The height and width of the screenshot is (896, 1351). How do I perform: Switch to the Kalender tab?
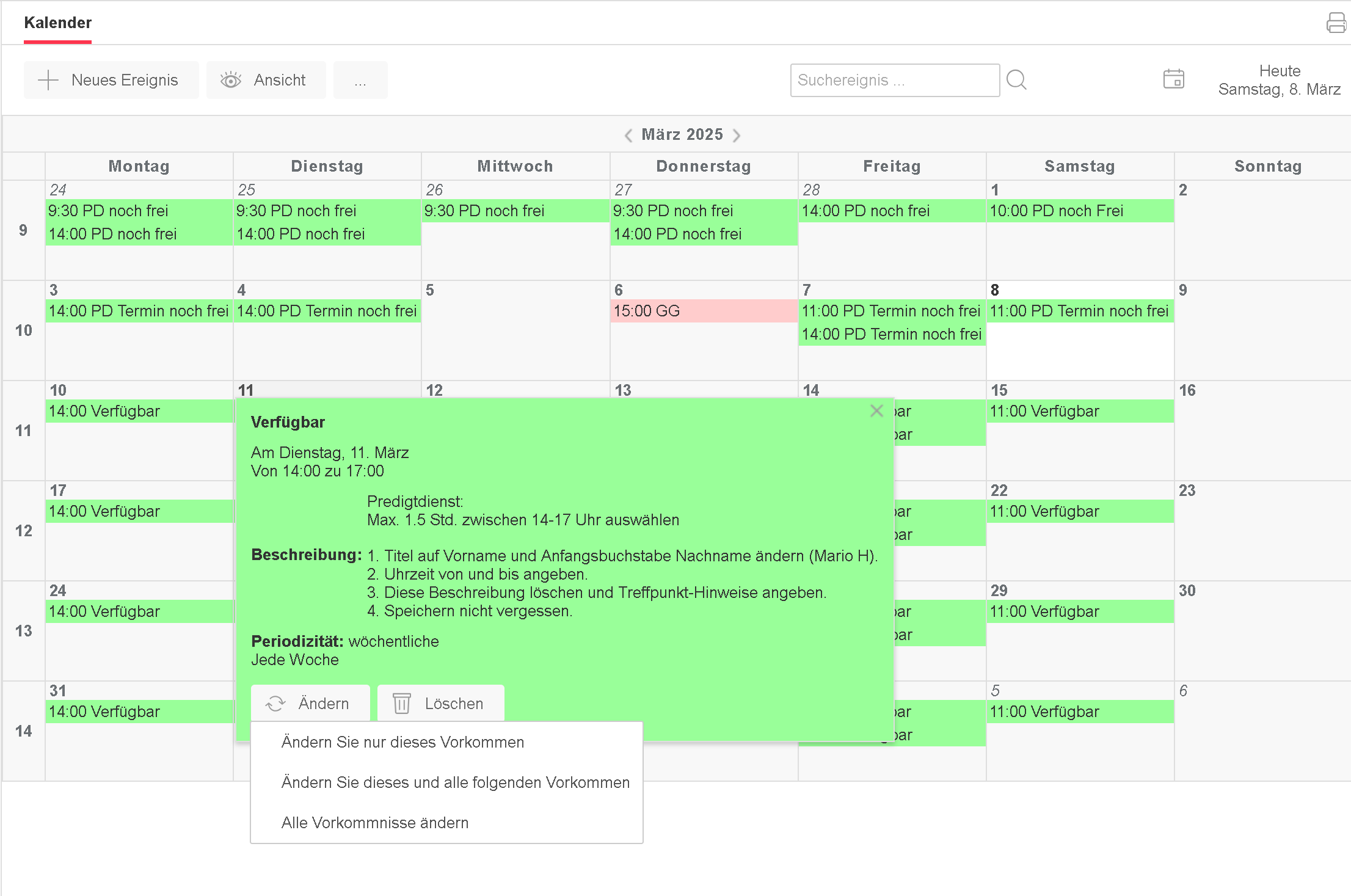(57, 23)
